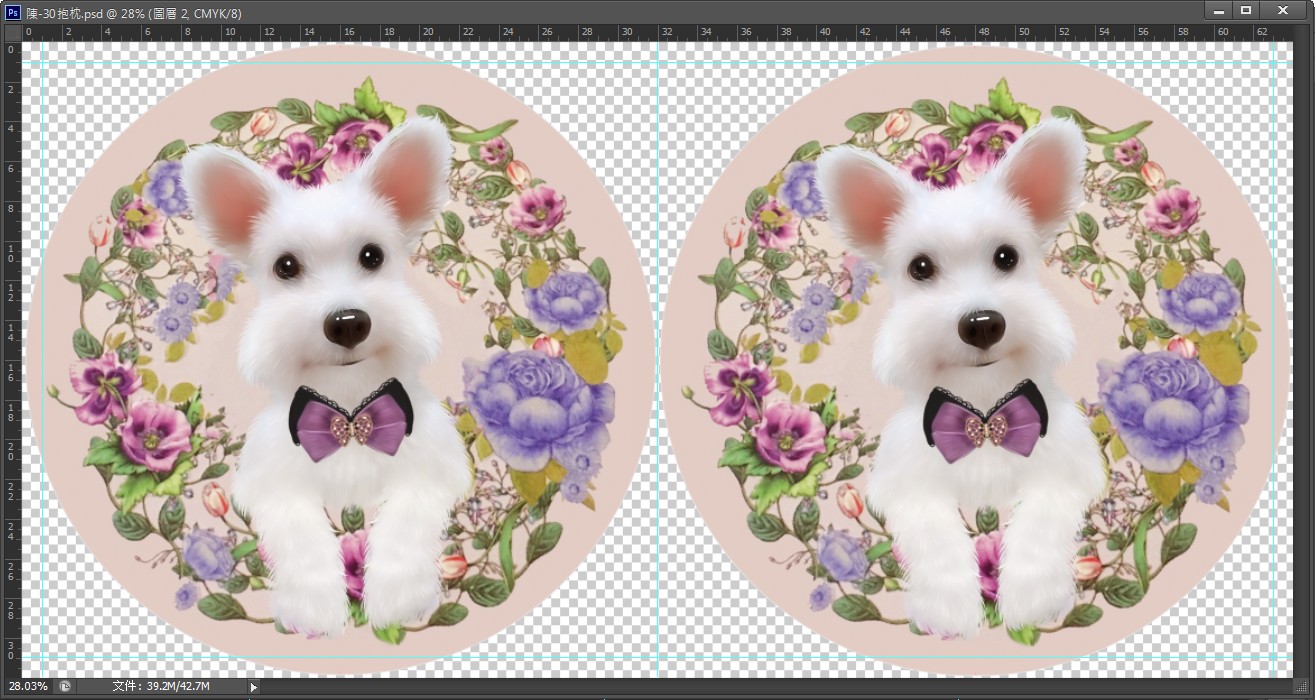1315x700 pixels.
Task: Click the 32 mark on horizontal ruler
Action: click(x=666, y=32)
